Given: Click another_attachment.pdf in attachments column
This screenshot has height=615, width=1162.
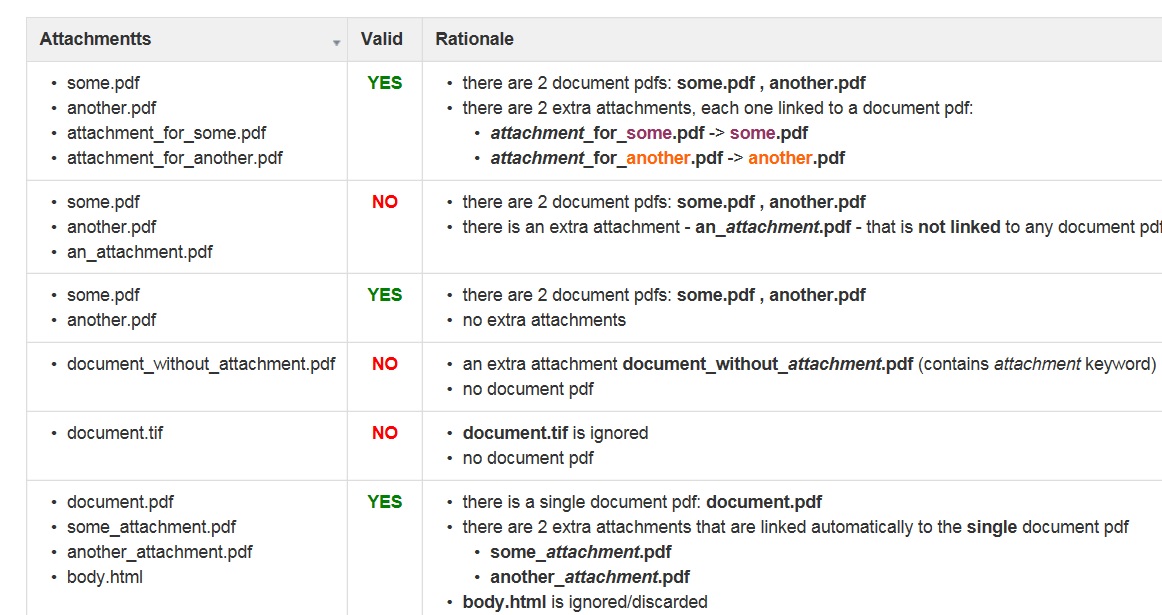Looking at the screenshot, I should pyautogui.click(x=159, y=552).
